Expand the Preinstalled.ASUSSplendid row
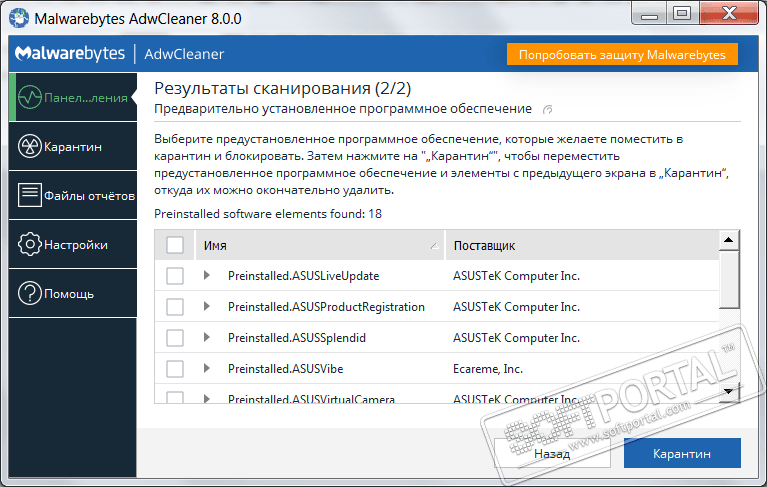The image size is (767, 487). click(207, 337)
